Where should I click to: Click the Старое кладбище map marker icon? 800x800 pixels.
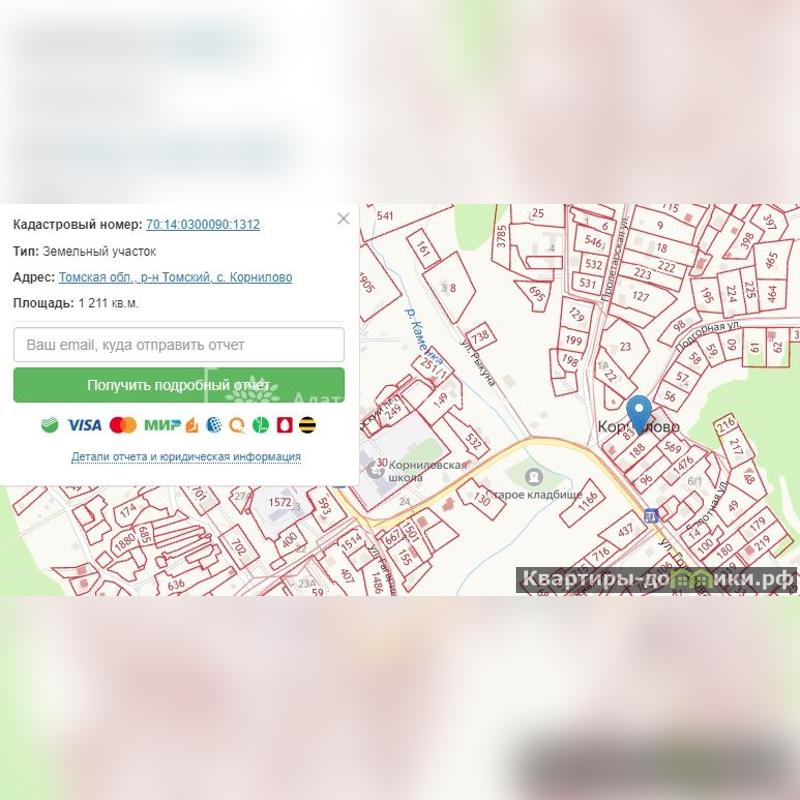point(534,478)
